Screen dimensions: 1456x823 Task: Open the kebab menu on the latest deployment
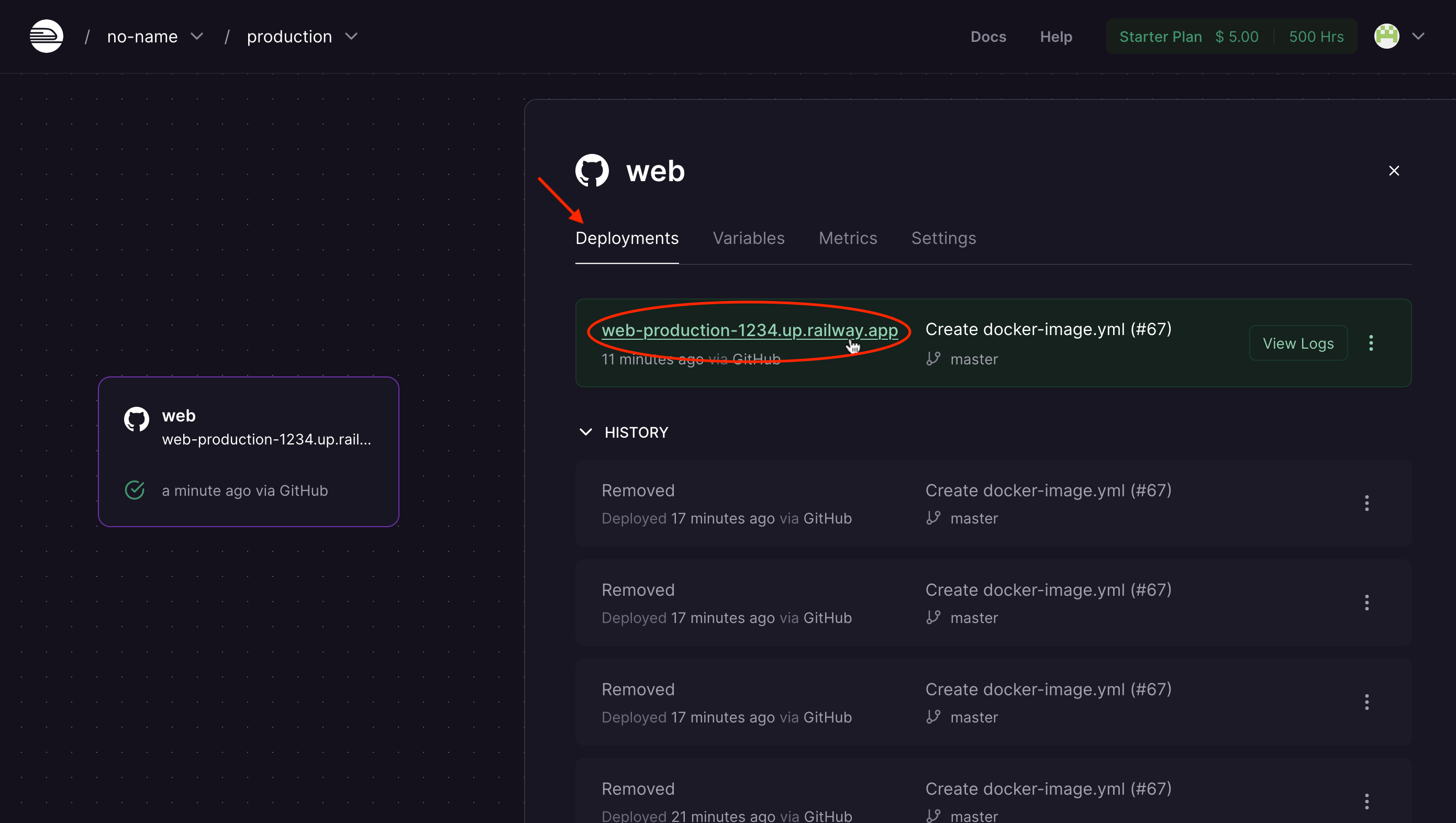(x=1371, y=342)
